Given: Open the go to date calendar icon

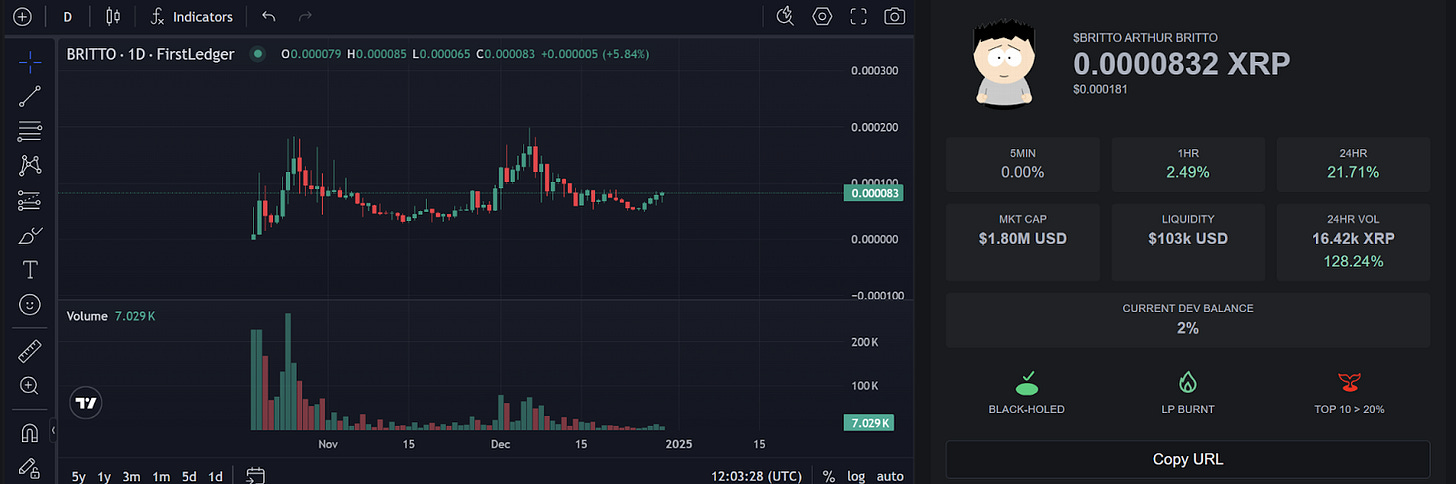Looking at the screenshot, I should pos(255,476).
